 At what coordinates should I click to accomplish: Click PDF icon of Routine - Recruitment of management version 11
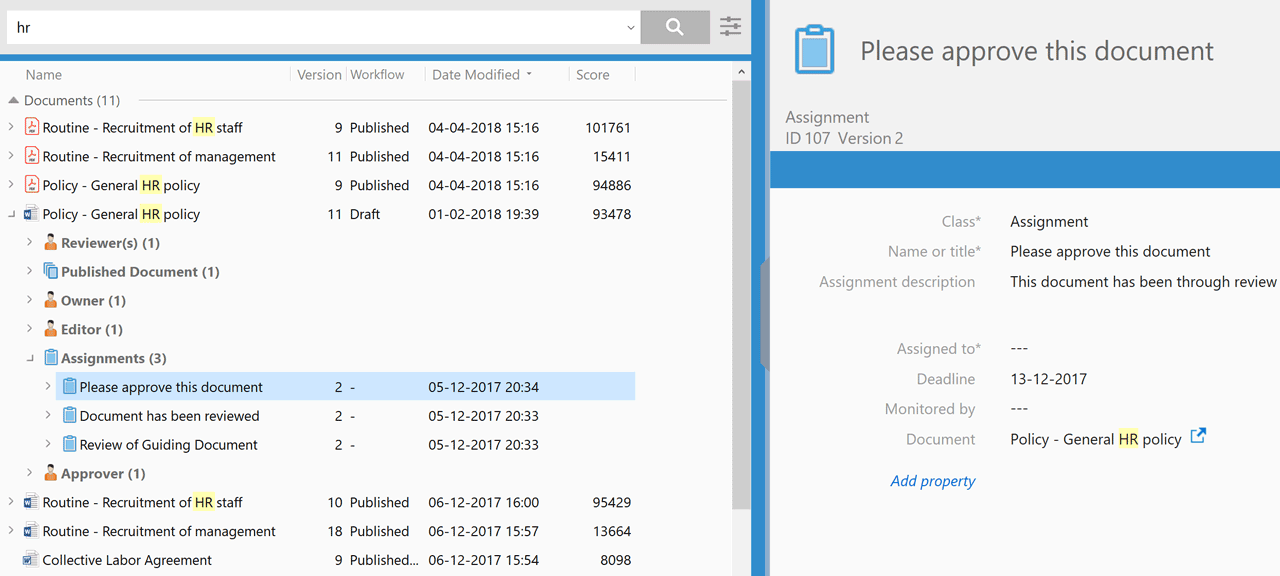(31, 156)
